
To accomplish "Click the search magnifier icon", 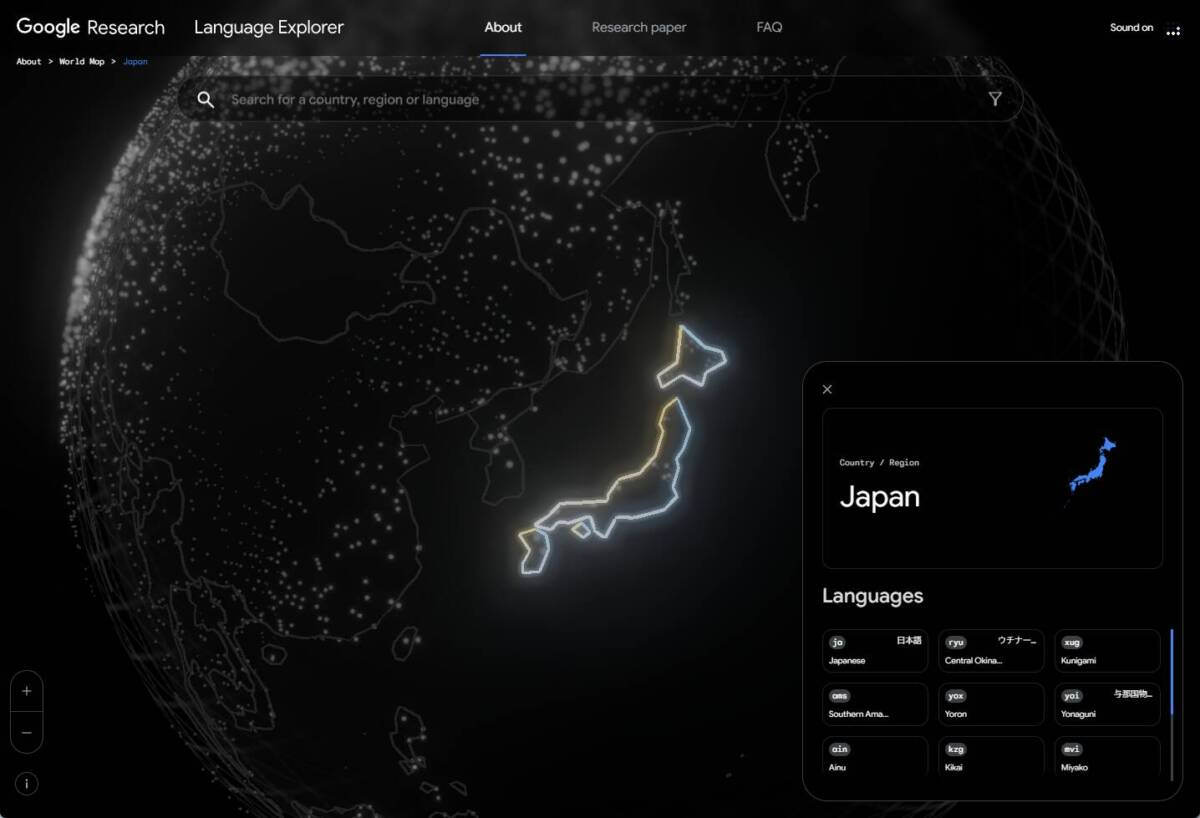I will 206,99.
